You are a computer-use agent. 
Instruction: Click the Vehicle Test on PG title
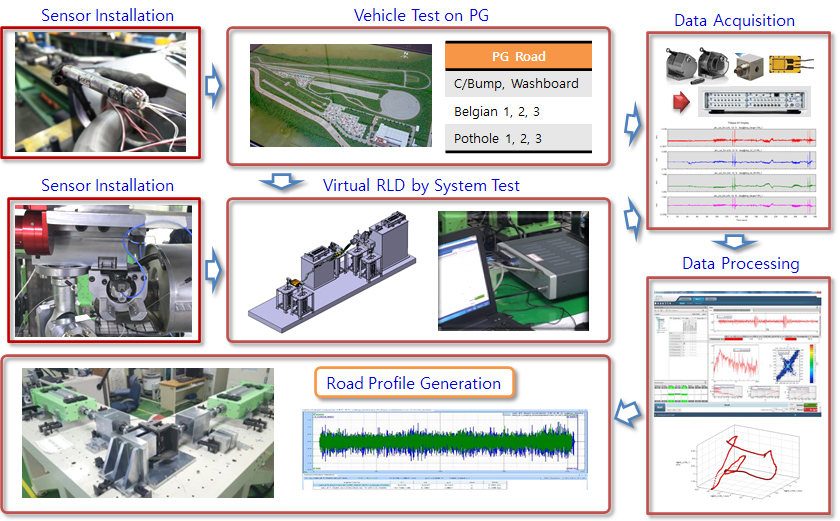point(421,16)
